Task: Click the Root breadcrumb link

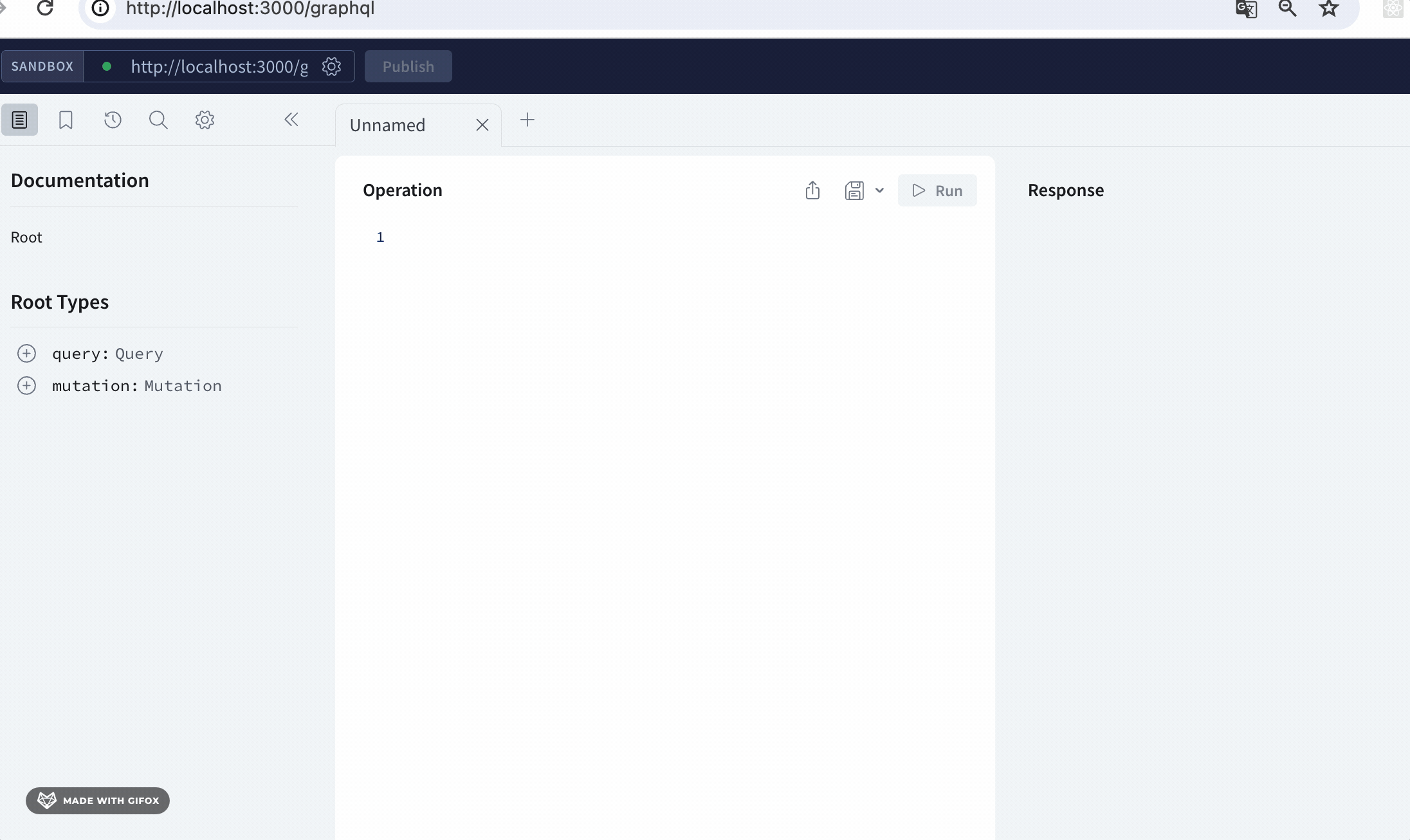Action: 26,237
